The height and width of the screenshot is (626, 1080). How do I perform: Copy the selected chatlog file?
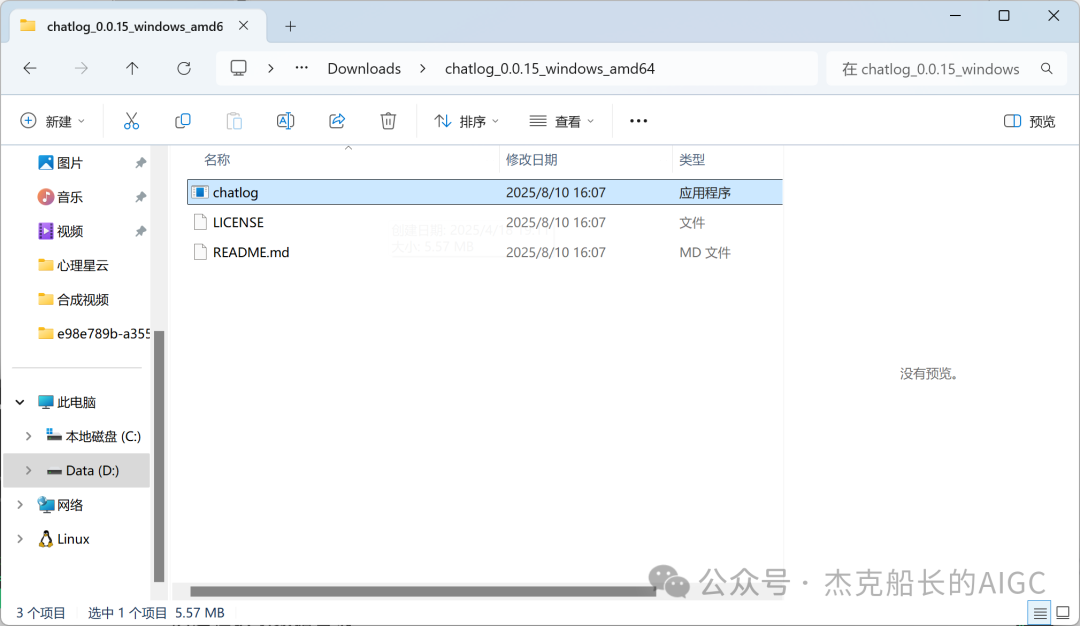(x=183, y=121)
